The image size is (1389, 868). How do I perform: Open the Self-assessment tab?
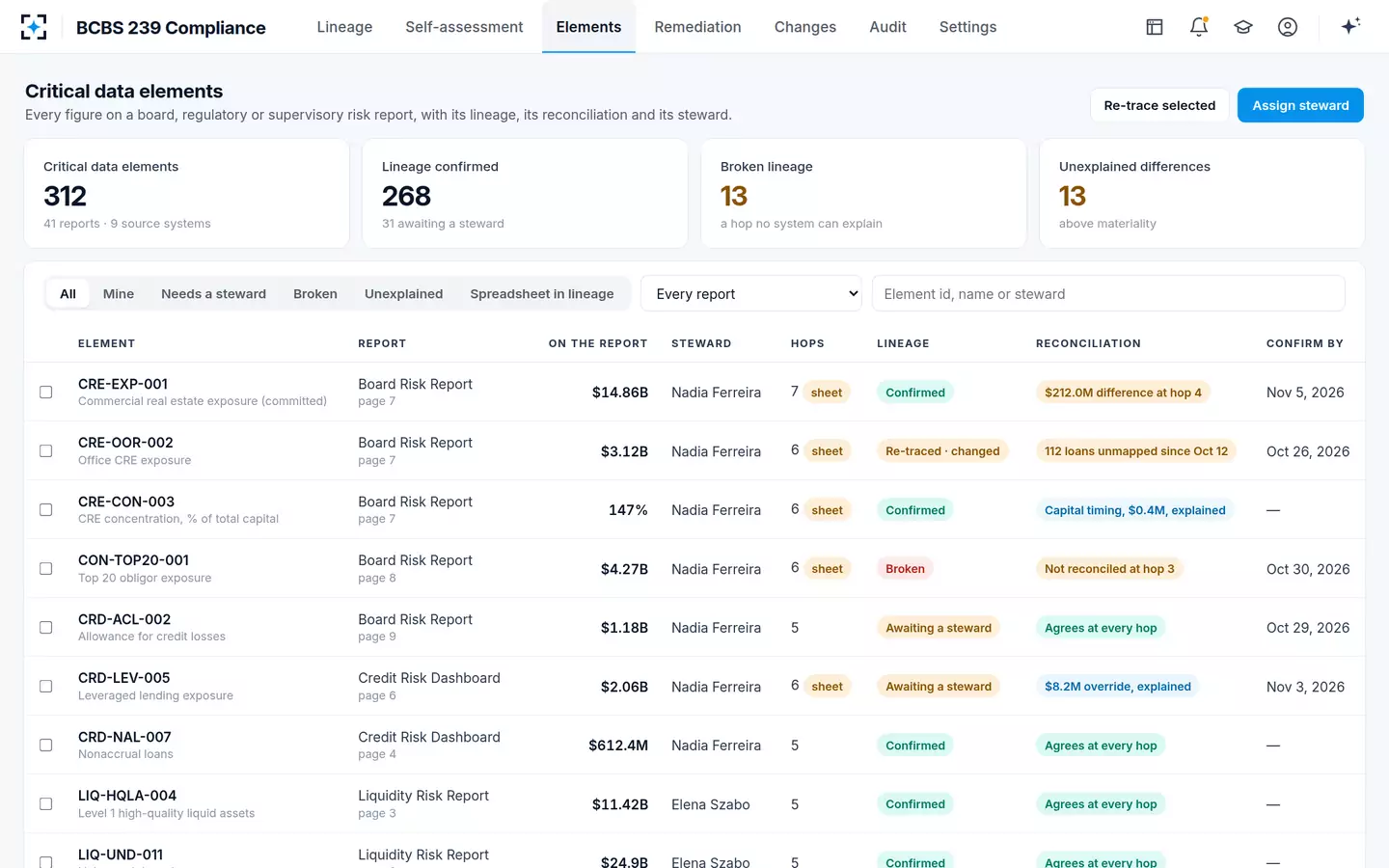tap(464, 27)
